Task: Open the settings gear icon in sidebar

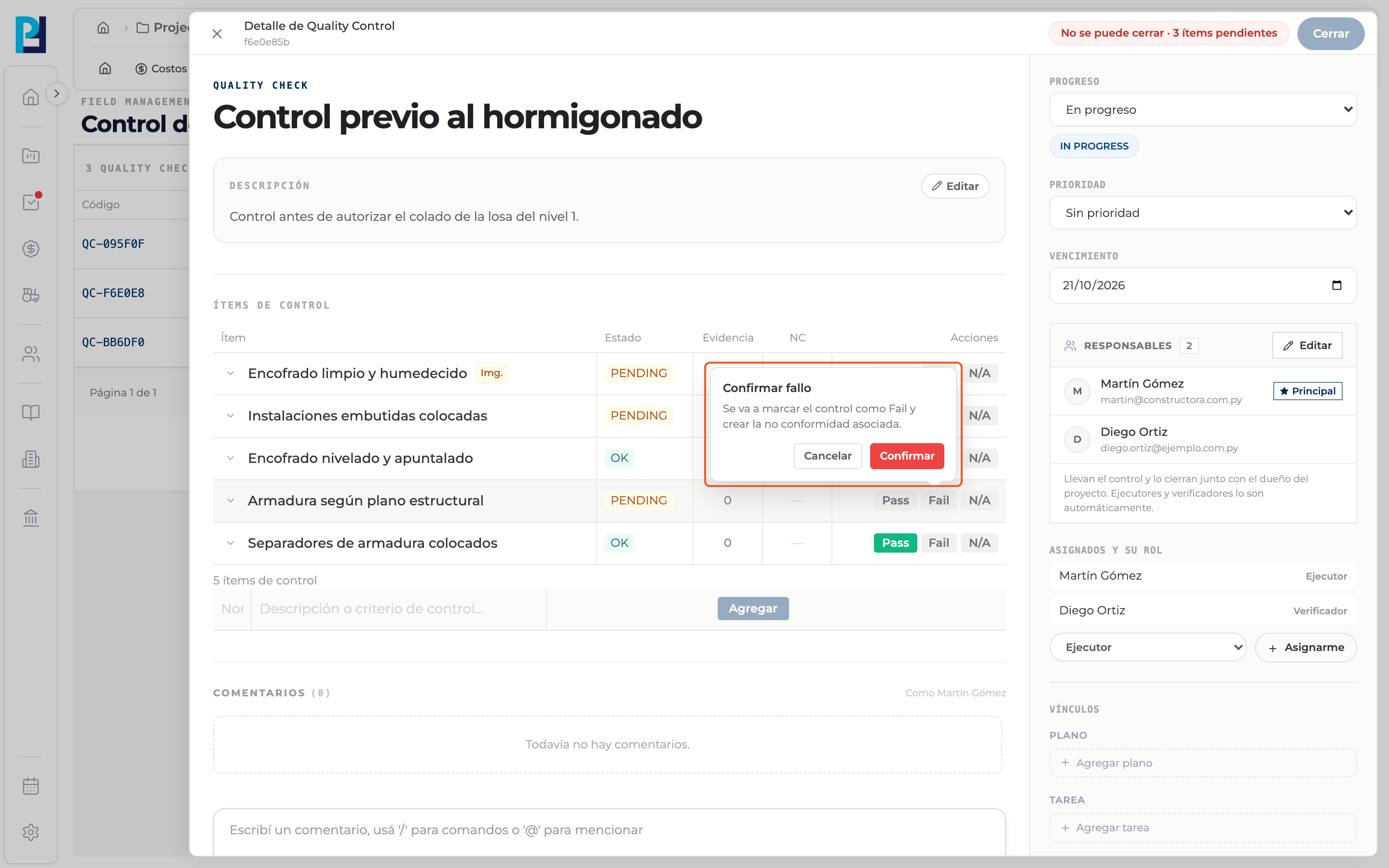Action: click(31, 832)
